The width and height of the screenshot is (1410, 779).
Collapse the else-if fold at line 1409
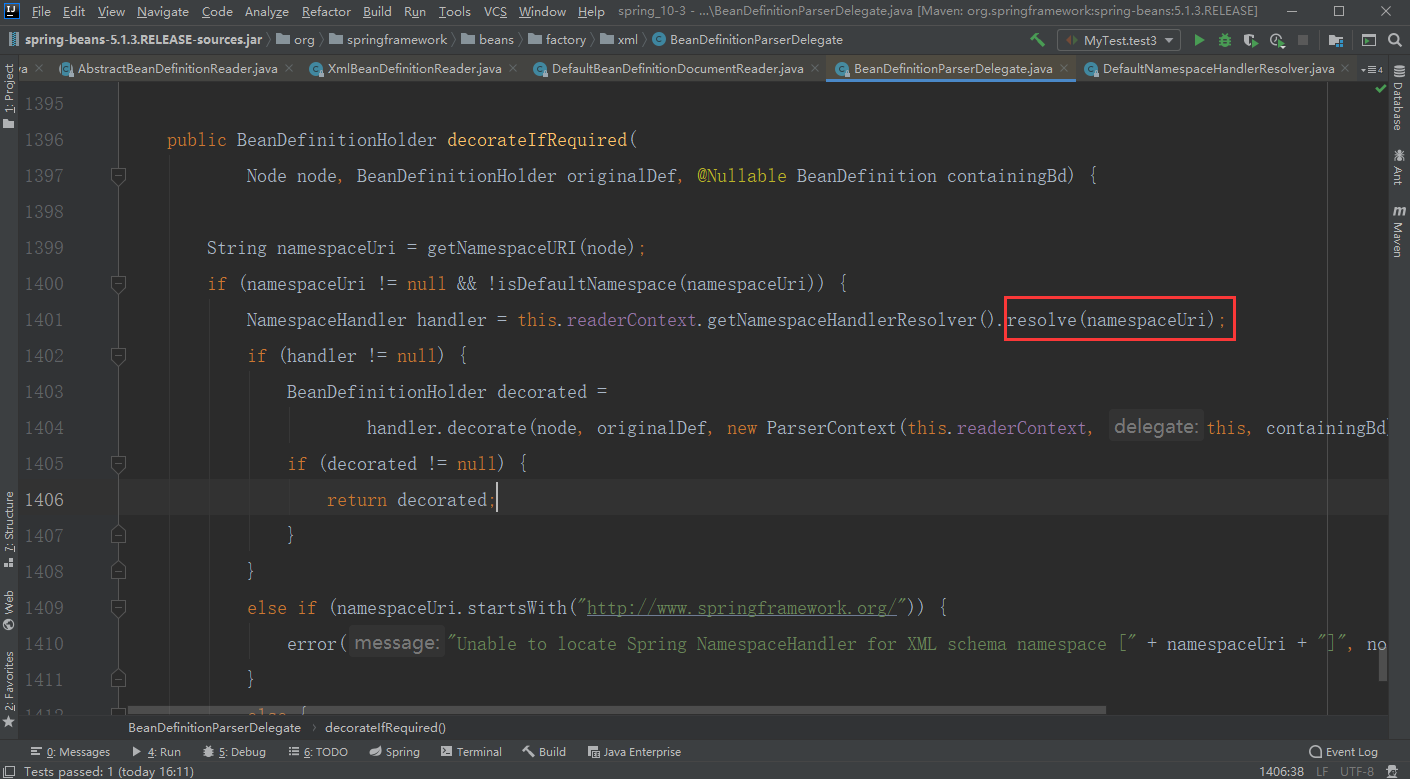(119, 608)
